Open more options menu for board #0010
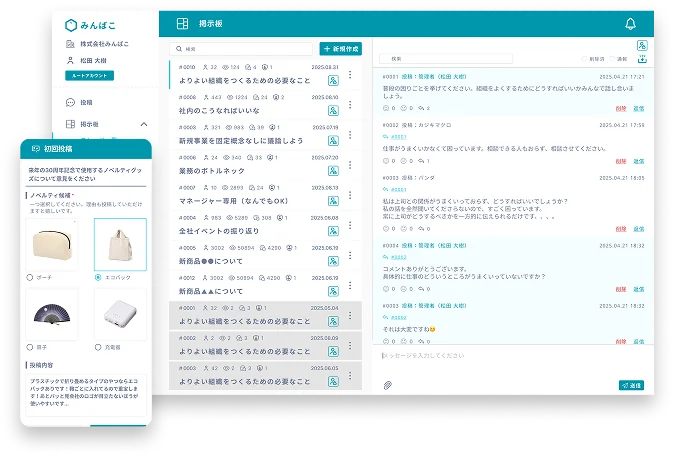Screen dimensions: 674x457 pyautogui.click(x=350, y=75)
